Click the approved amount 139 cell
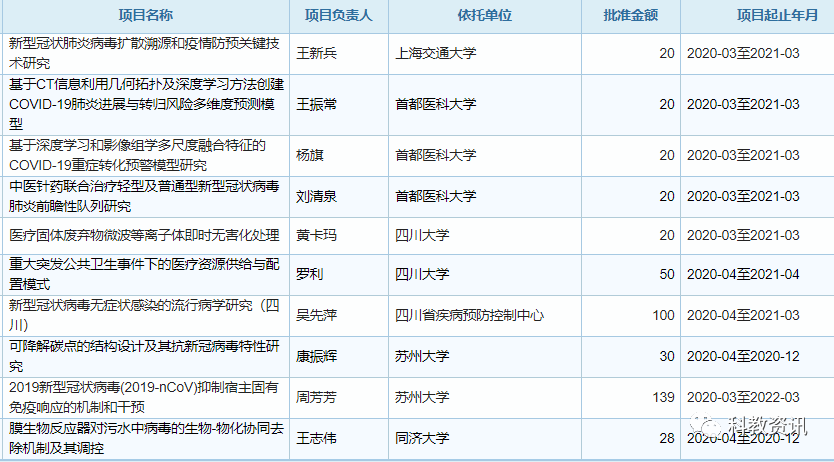This screenshot has height=462, width=834. pyautogui.click(x=663, y=397)
